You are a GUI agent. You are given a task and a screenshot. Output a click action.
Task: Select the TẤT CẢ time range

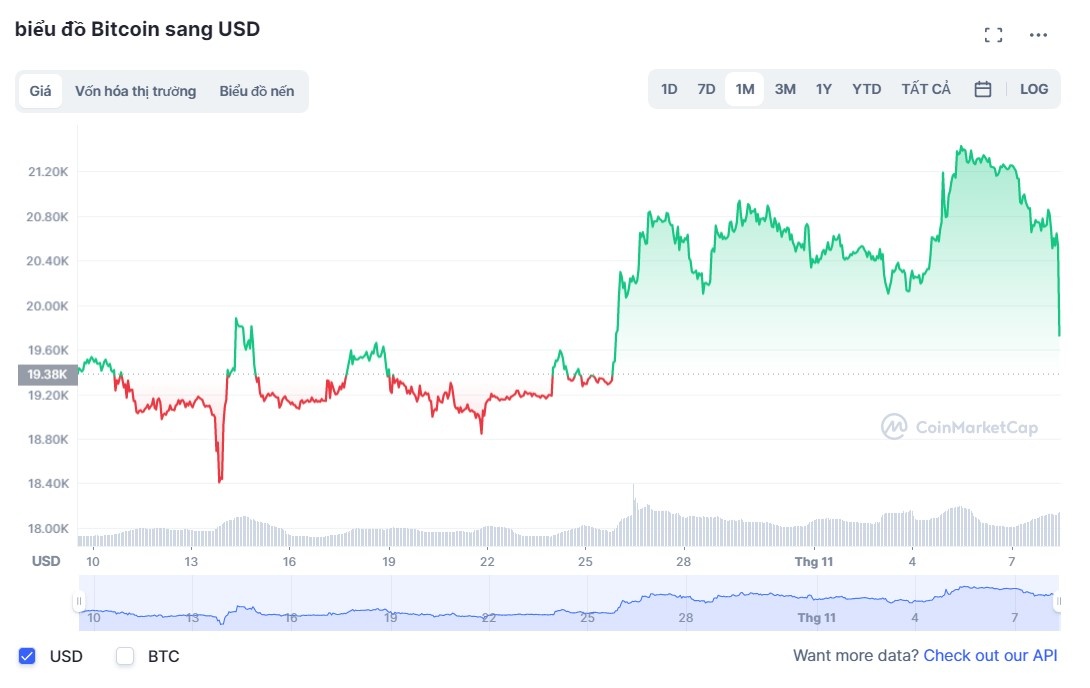click(926, 88)
